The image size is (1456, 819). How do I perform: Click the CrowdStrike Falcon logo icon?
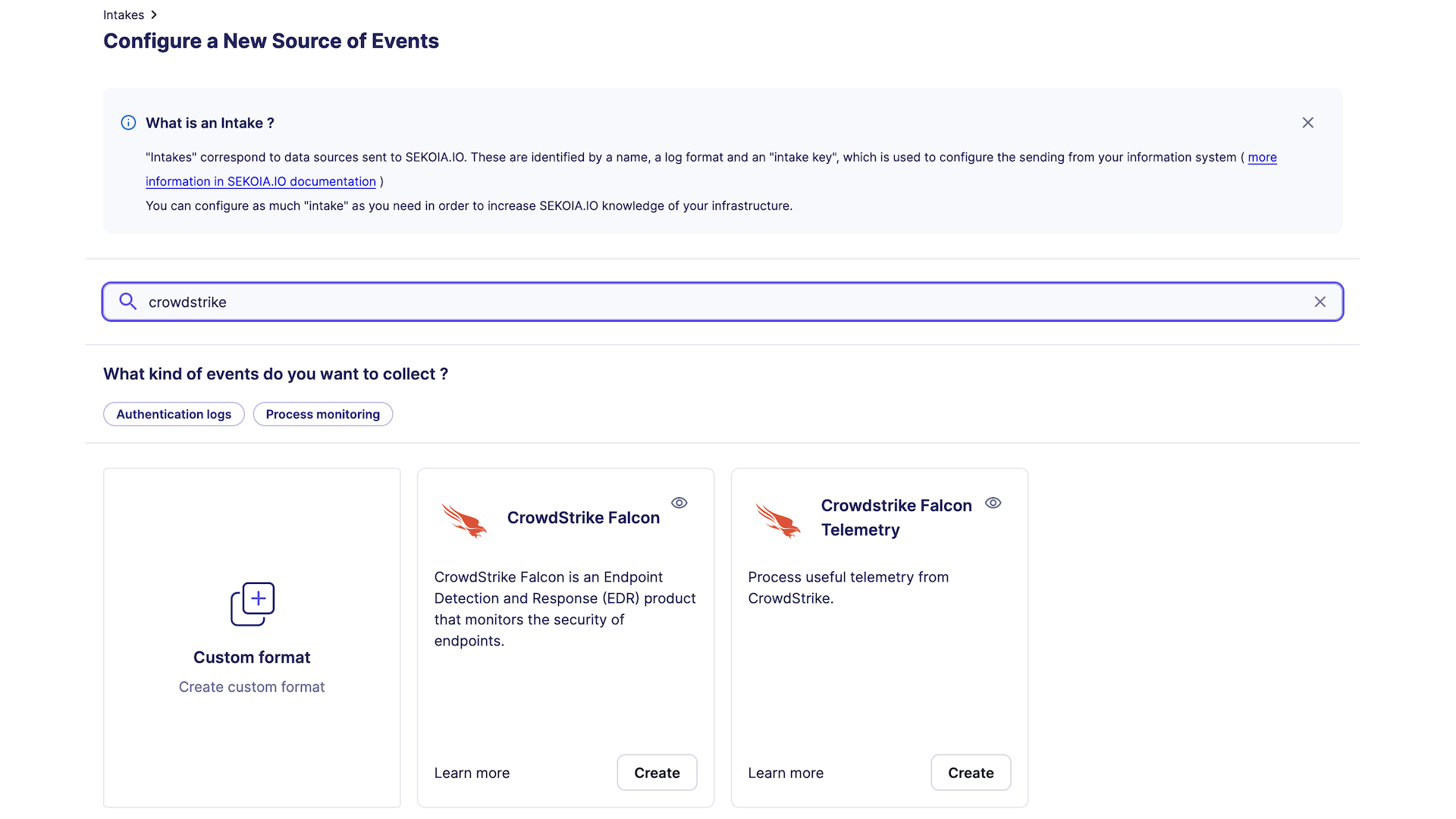point(464,520)
